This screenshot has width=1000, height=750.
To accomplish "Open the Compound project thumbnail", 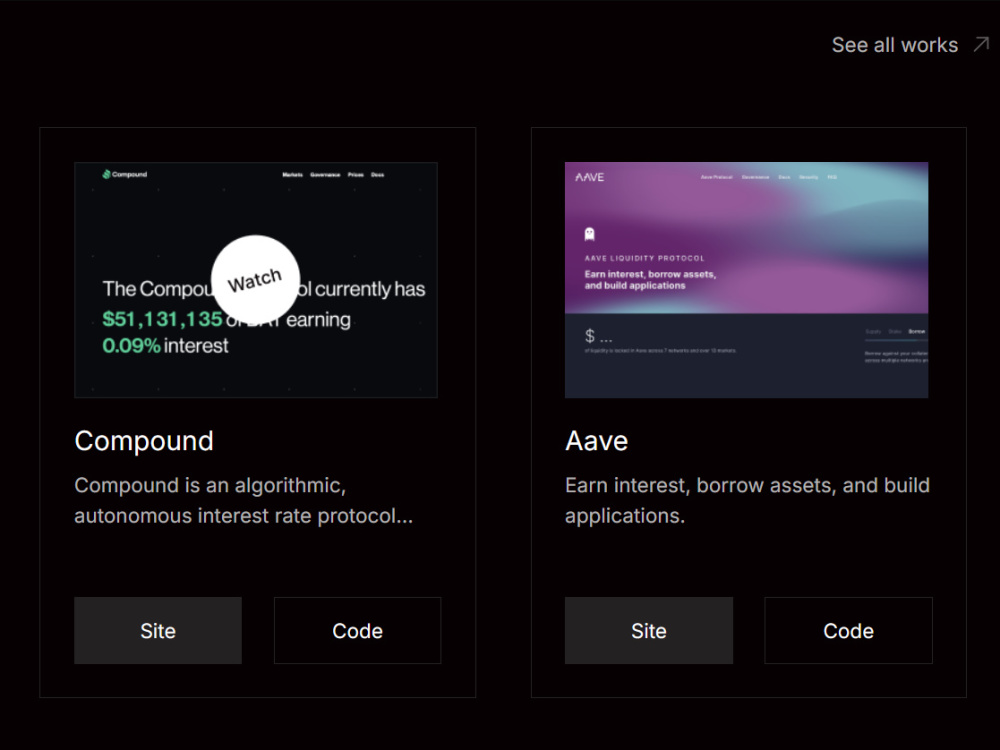I will (256, 280).
